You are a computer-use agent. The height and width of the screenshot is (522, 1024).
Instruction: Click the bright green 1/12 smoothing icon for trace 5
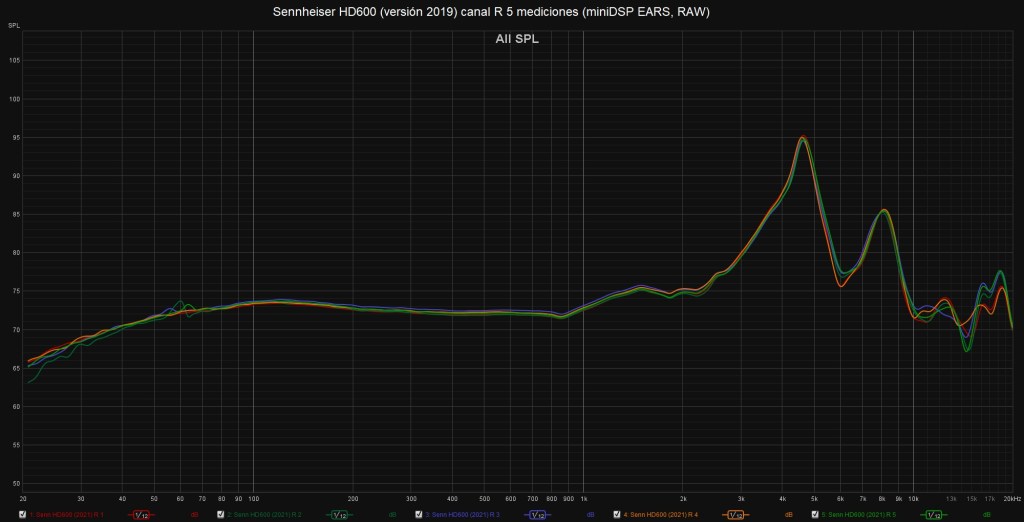coord(932,515)
